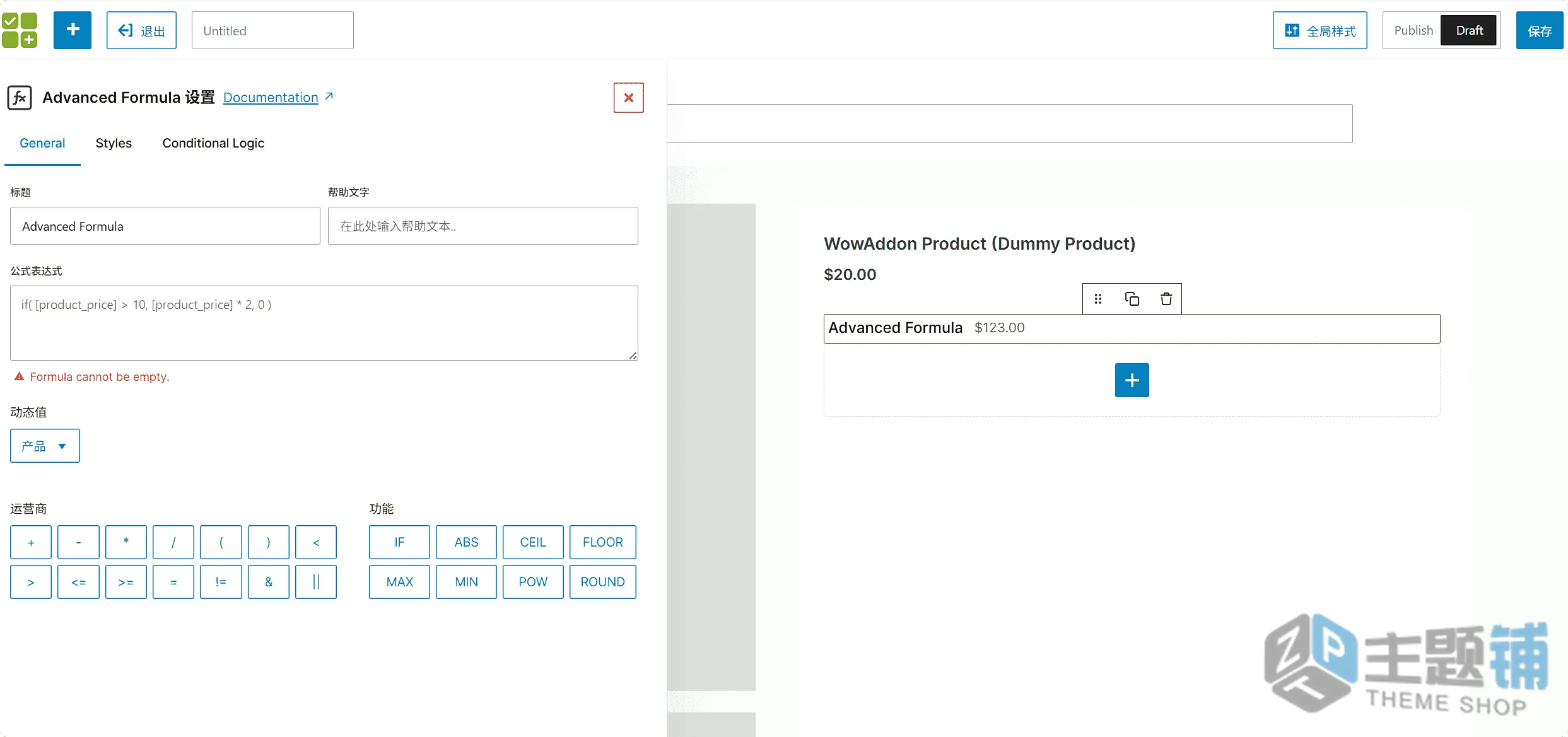1568x737 pixels.
Task: Insert the ABS function
Action: point(466,542)
